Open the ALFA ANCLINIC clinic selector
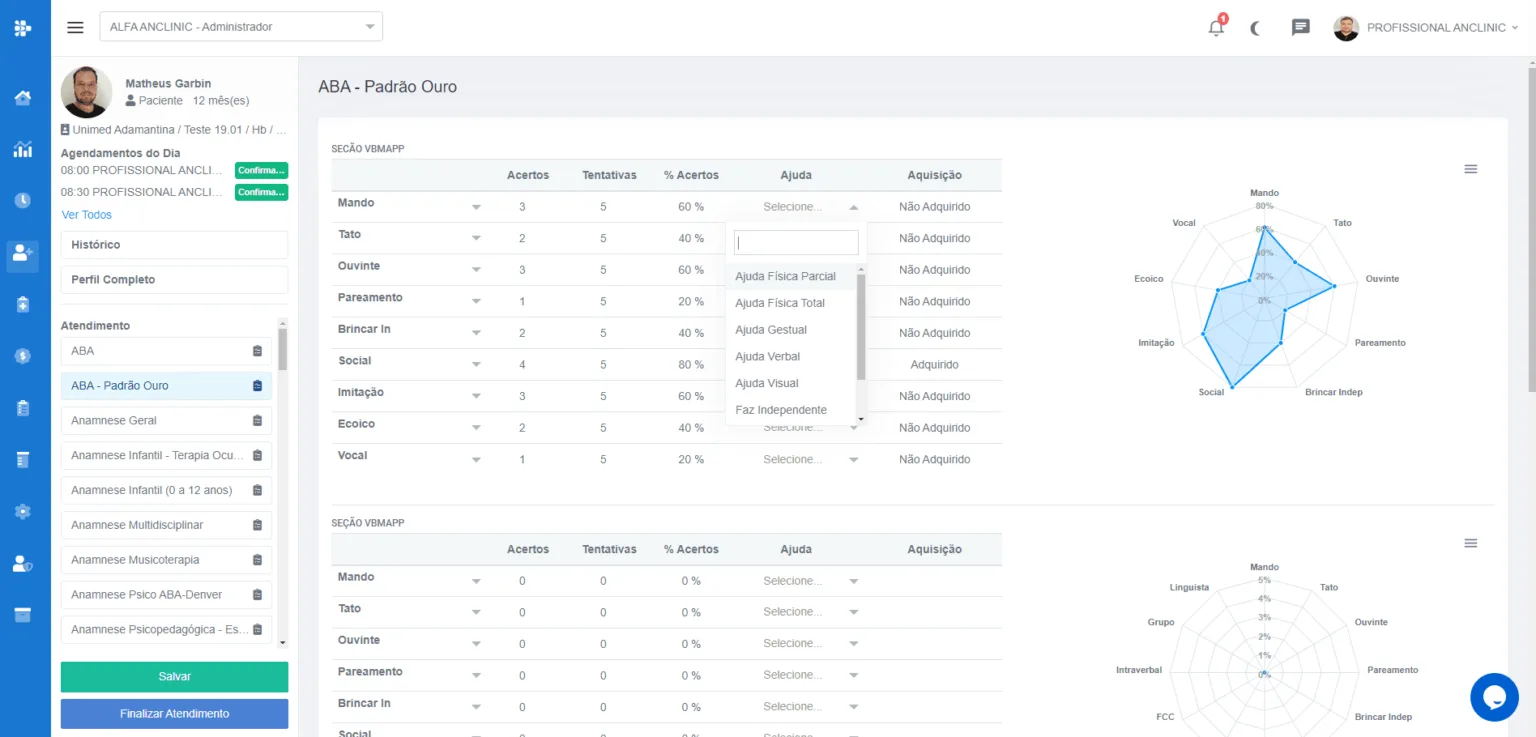This screenshot has height=737, width=1536. pyautogui.click(x=241, y=27)
